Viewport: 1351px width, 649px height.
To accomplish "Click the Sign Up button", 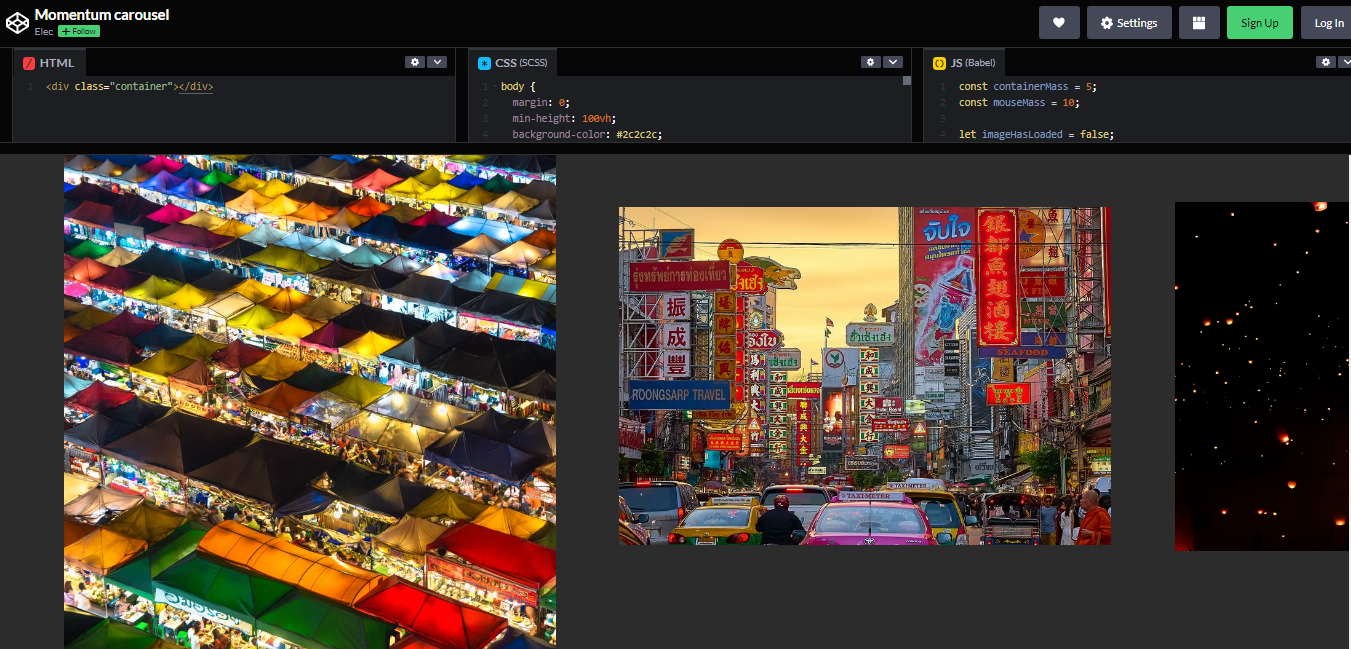I will [1259, 22].
